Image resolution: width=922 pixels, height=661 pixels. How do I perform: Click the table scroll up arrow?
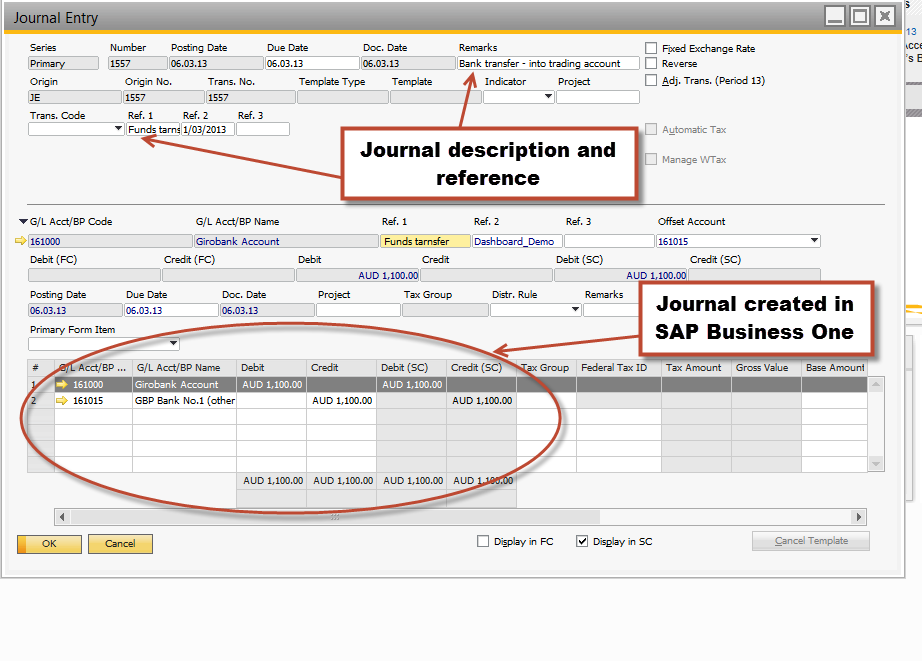(877, 384)
